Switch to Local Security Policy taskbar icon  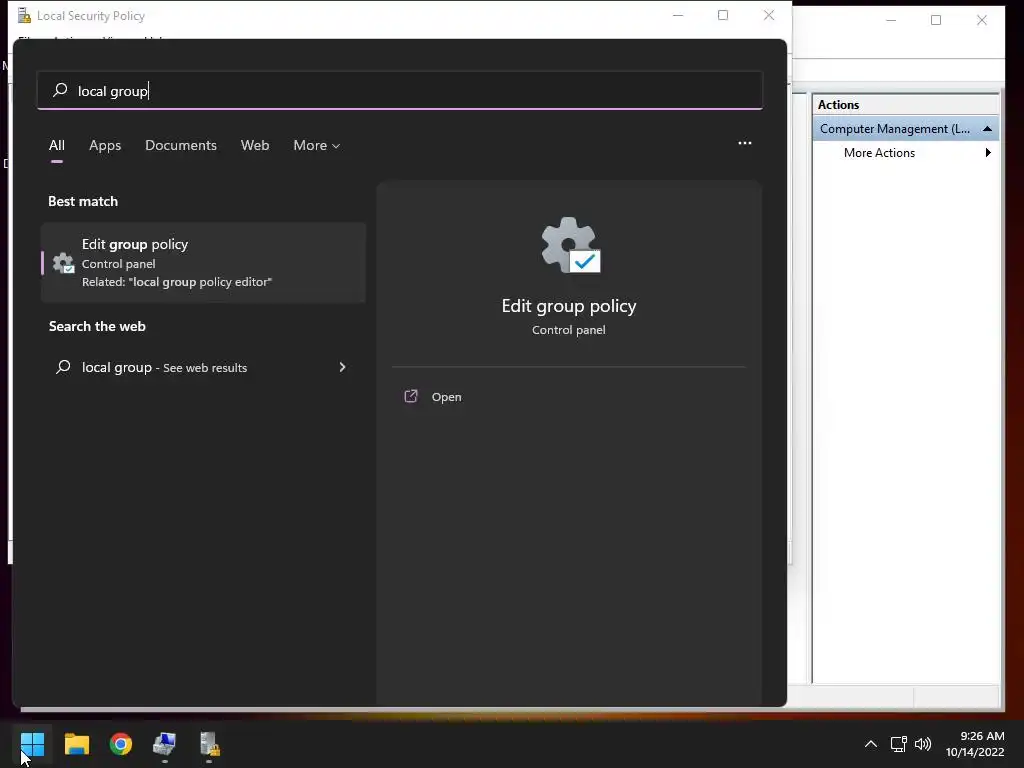(x=209, y=744)
